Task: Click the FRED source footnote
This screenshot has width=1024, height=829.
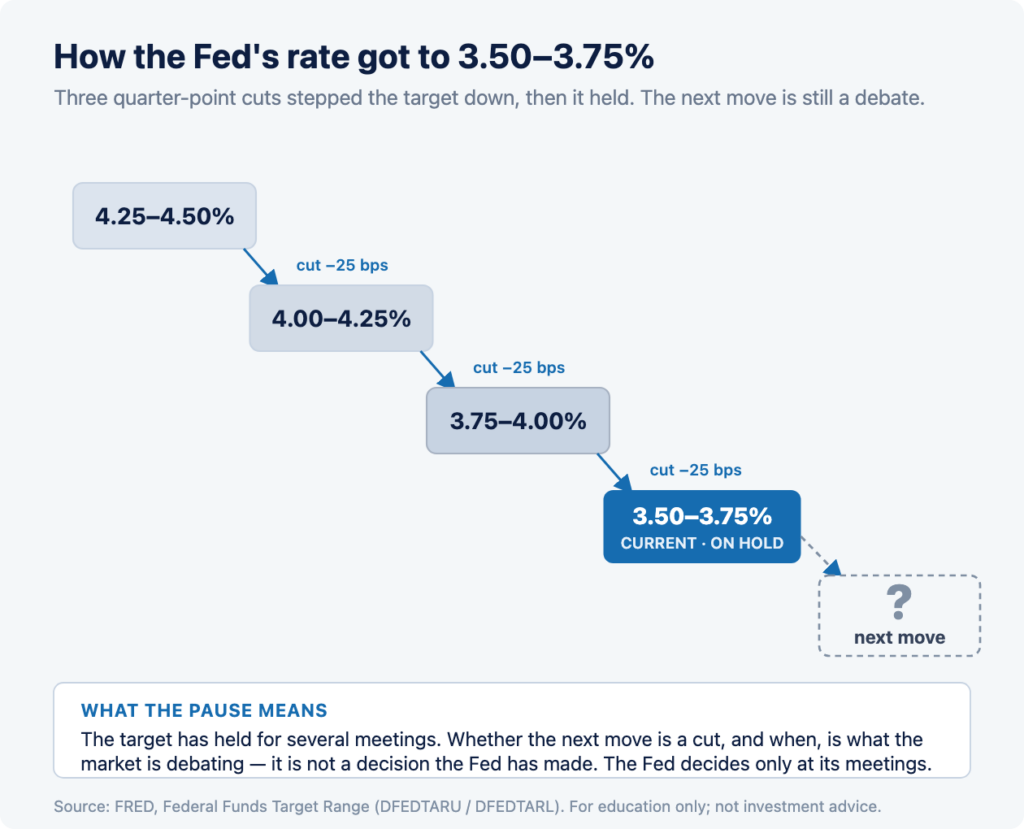Action: 468,807
